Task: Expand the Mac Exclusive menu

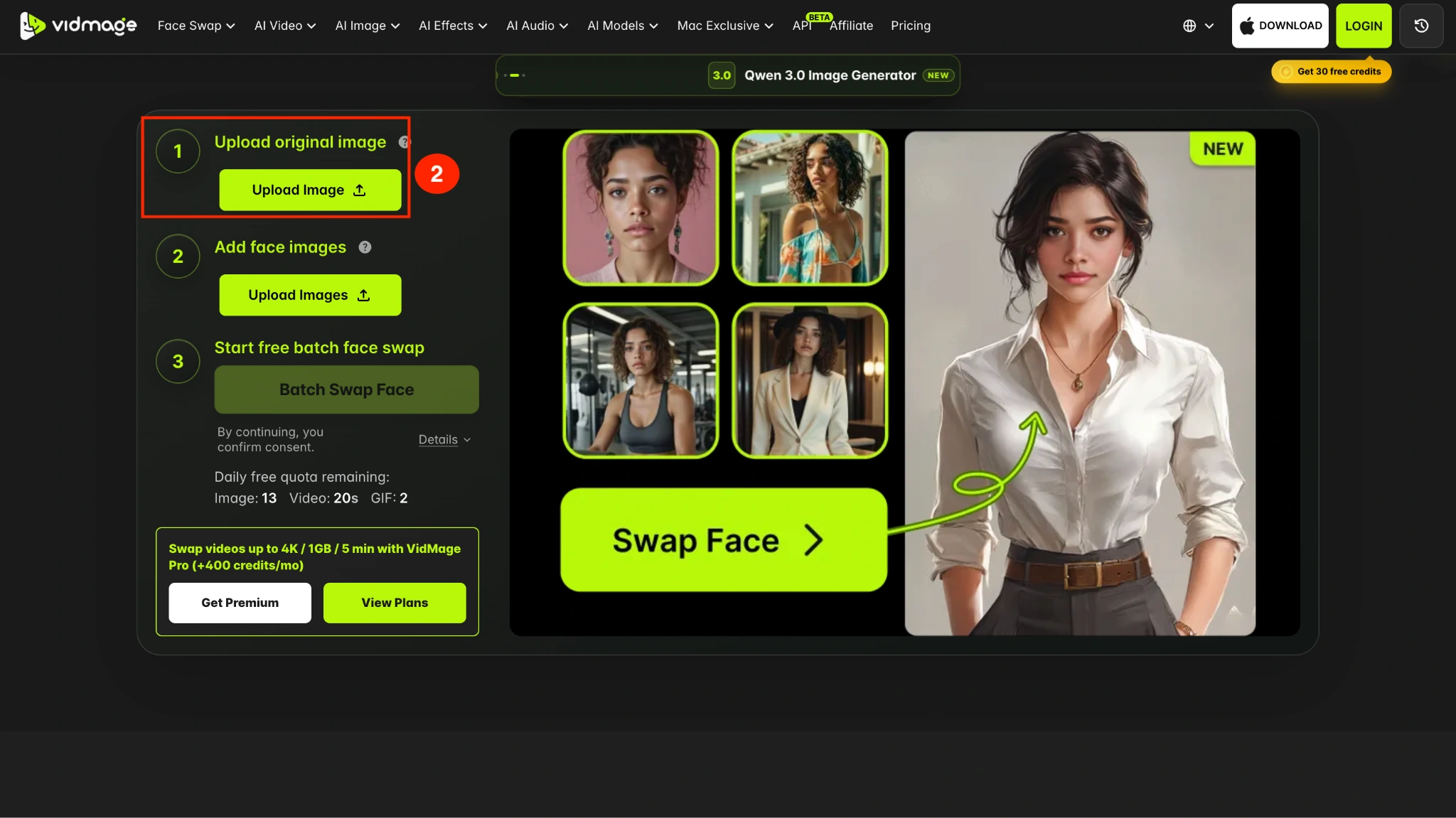Action: click(725, 26)
